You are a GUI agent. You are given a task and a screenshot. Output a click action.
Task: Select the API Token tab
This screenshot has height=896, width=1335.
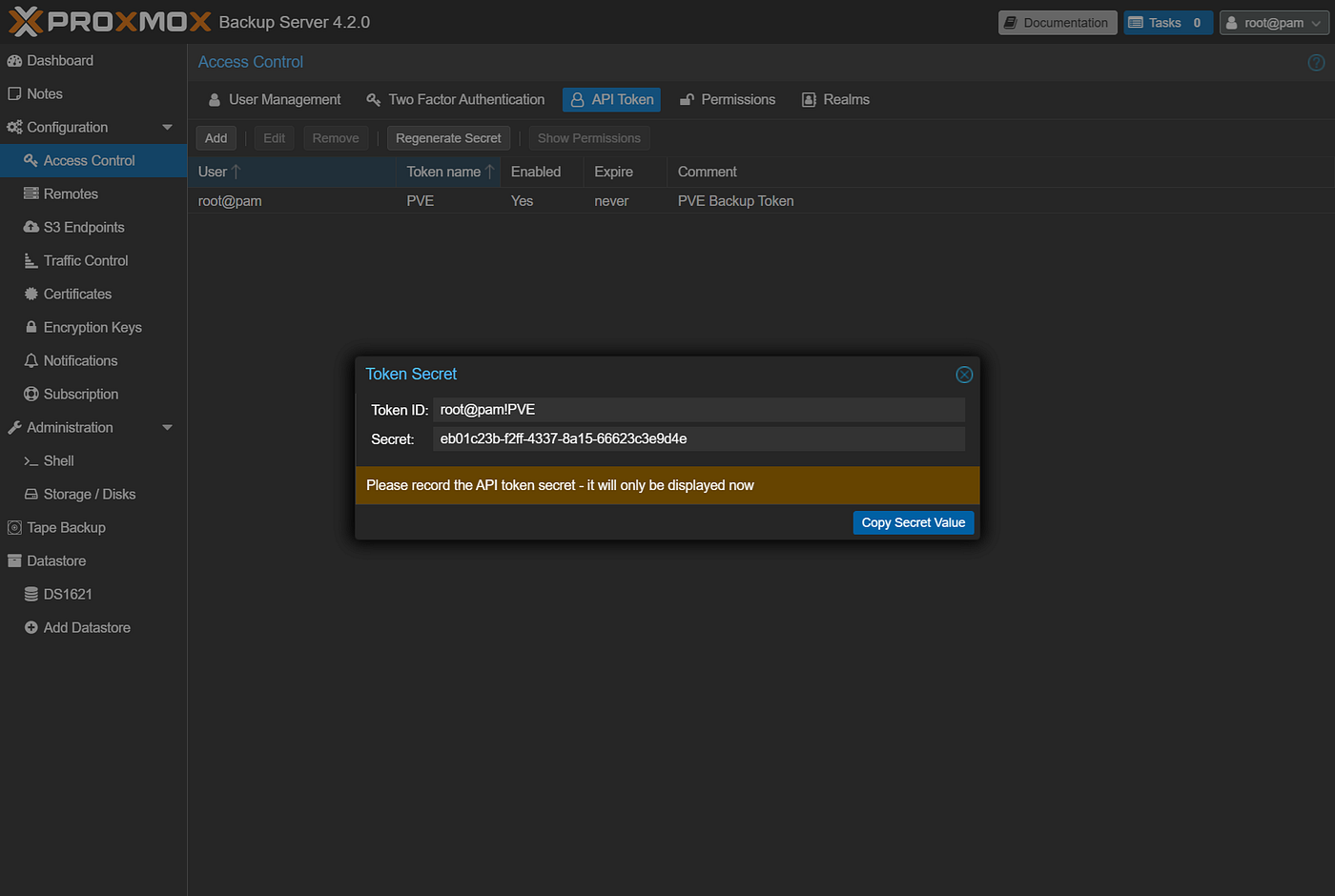coord(612,100)
